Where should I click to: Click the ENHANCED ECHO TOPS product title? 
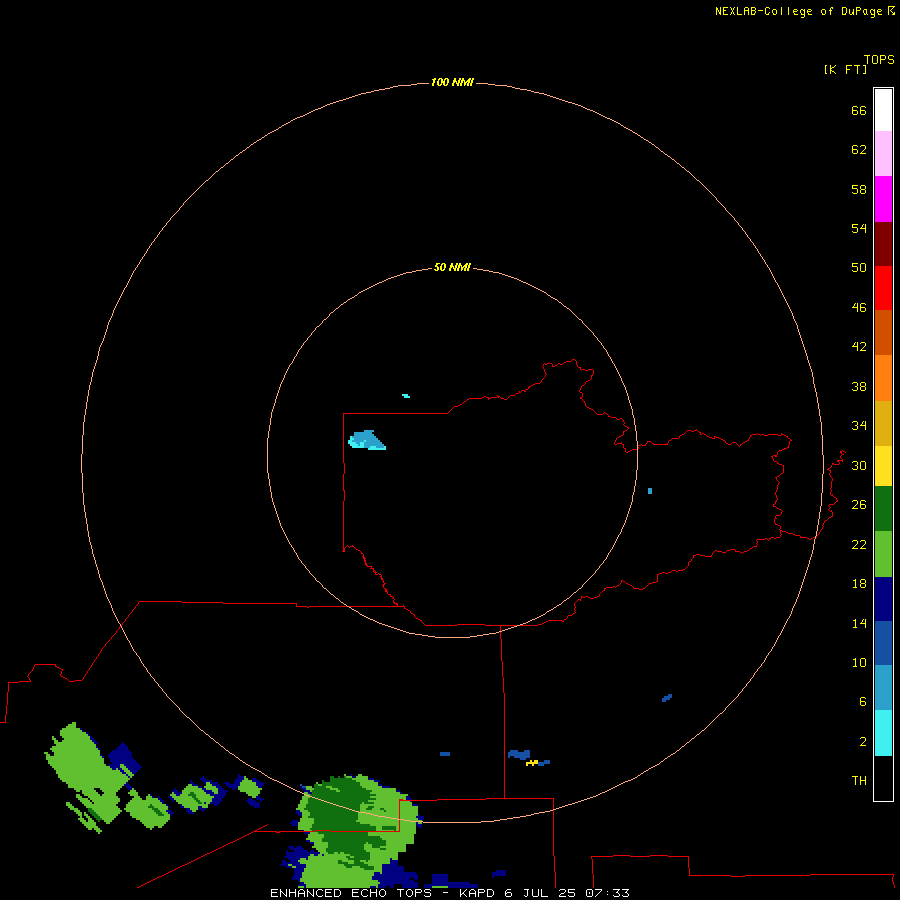coord(351,893)
